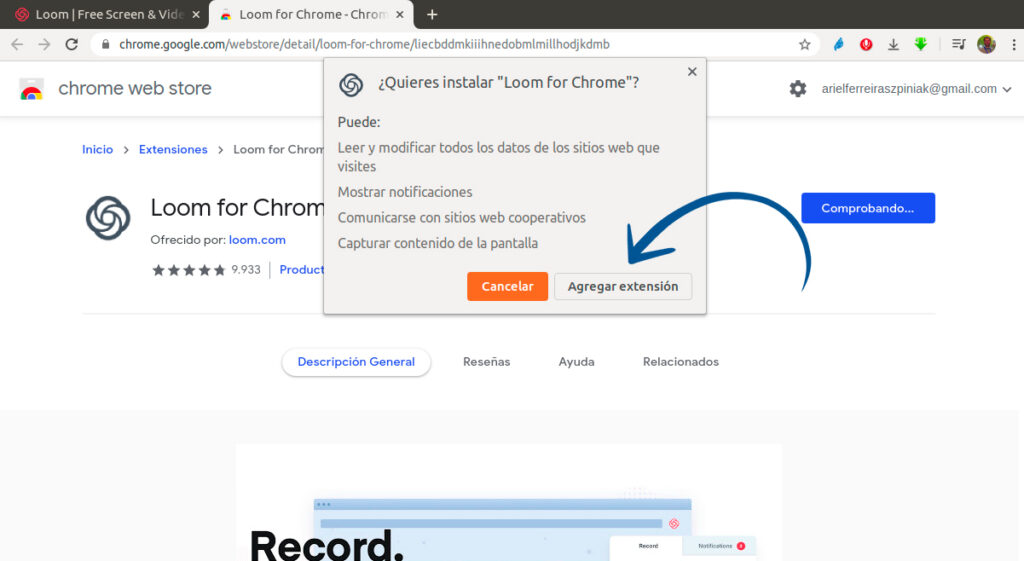
Task: Select the Loom for Chrome browser tab
Action: [x=310, y=14]
